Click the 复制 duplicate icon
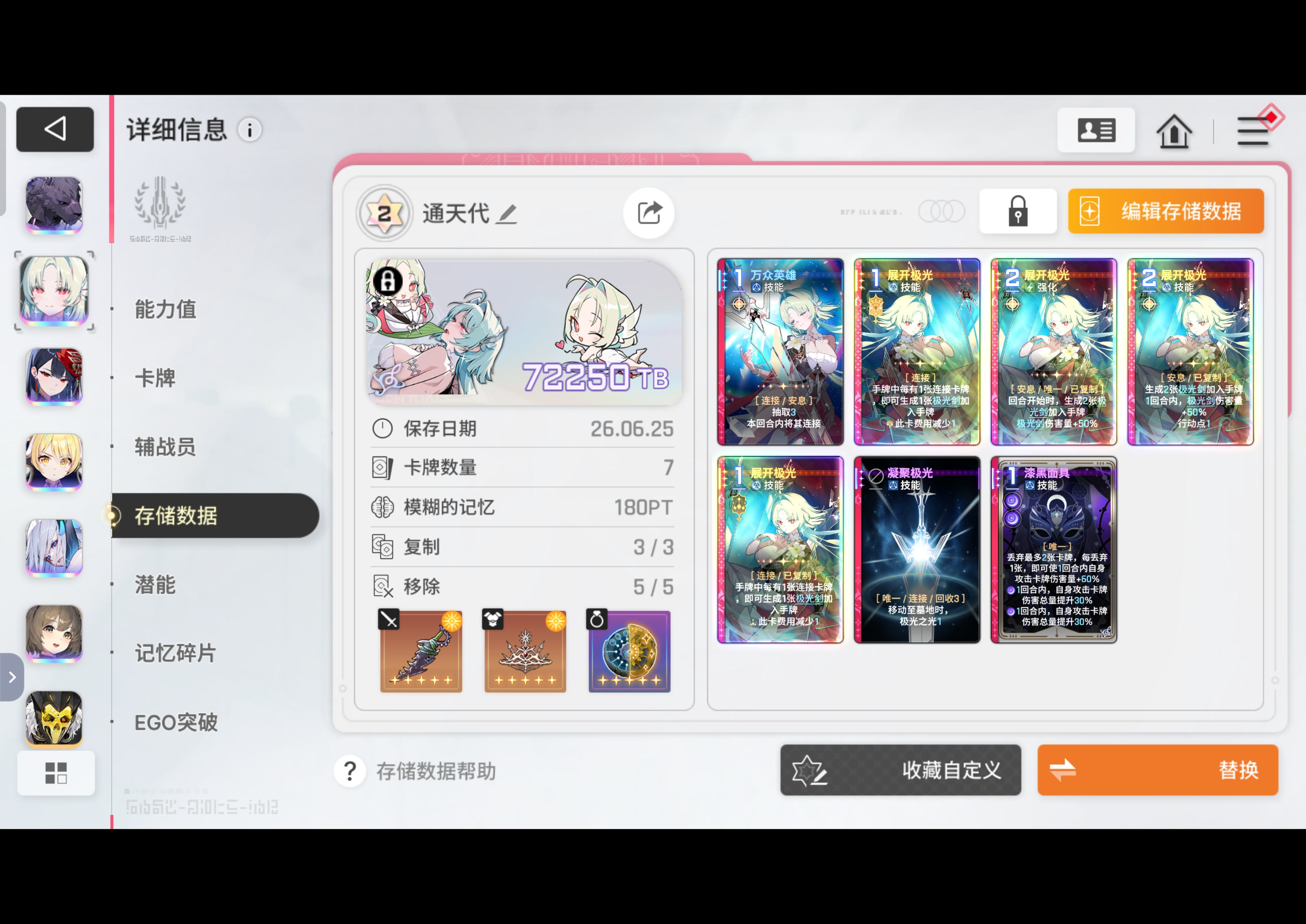The height and width of the screenshot is (924, 1306). point(382,547)
